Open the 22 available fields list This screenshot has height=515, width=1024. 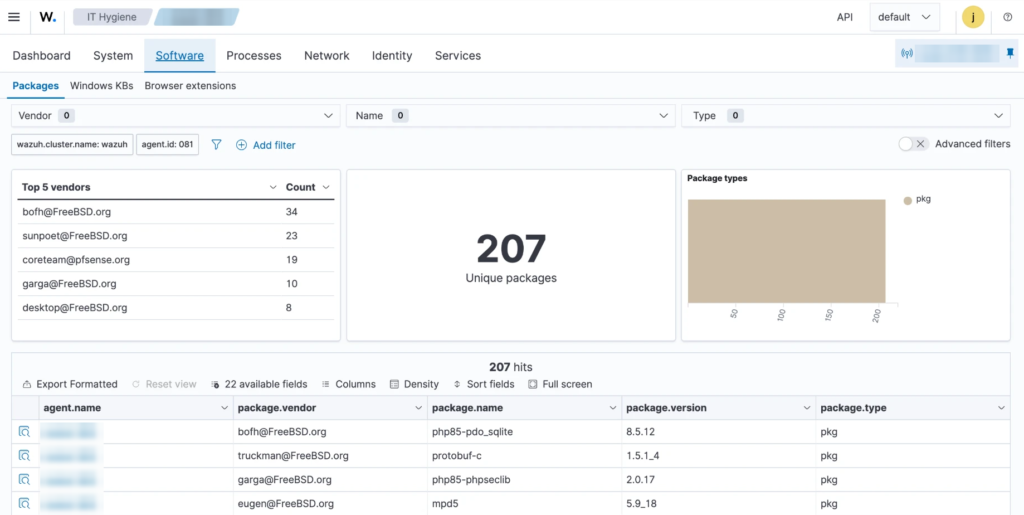(x=259, y=384)
